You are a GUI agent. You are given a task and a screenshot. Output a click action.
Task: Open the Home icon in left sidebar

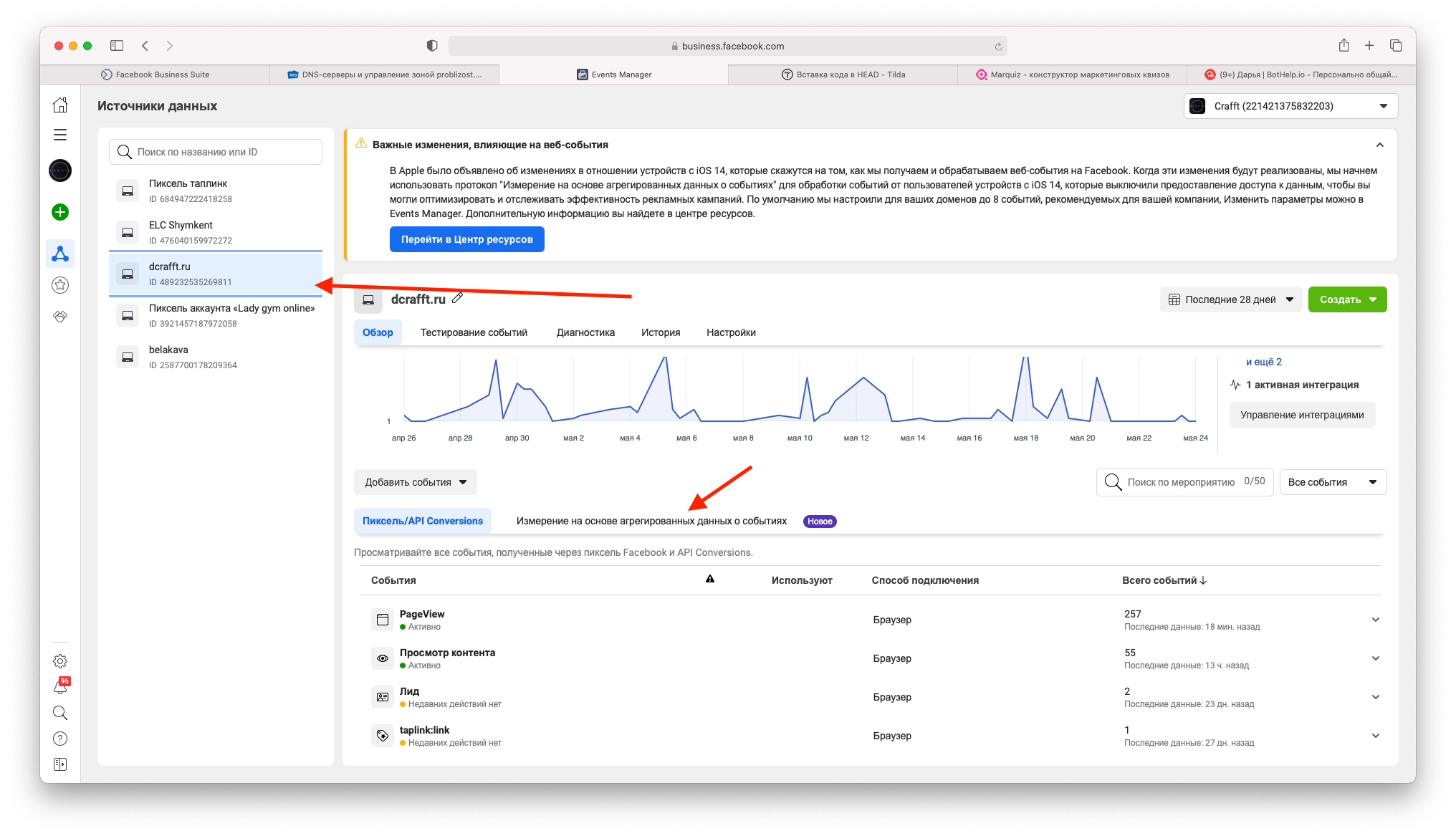(x=60, y=105)
